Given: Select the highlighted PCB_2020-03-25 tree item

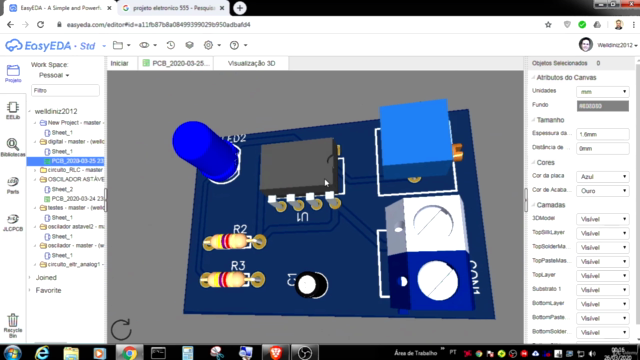Looking at the screenshot, I should 65,161.
